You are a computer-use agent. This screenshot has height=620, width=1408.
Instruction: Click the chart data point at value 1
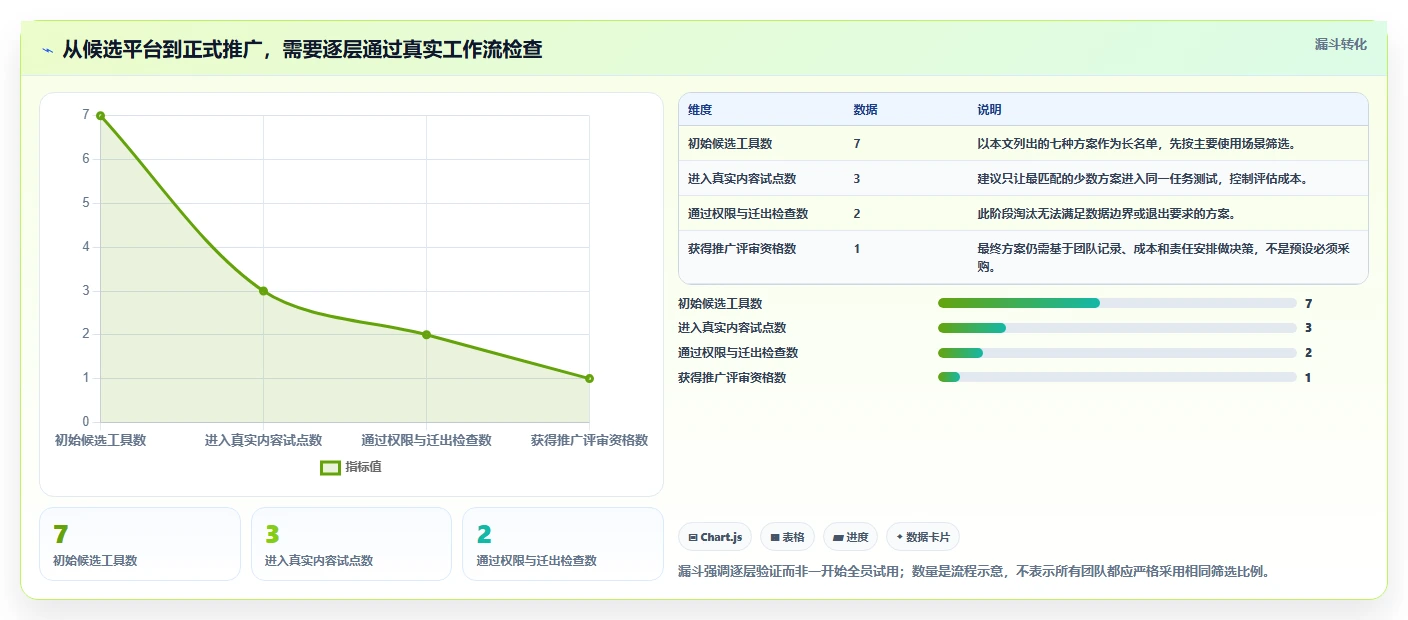pos(589,378)
